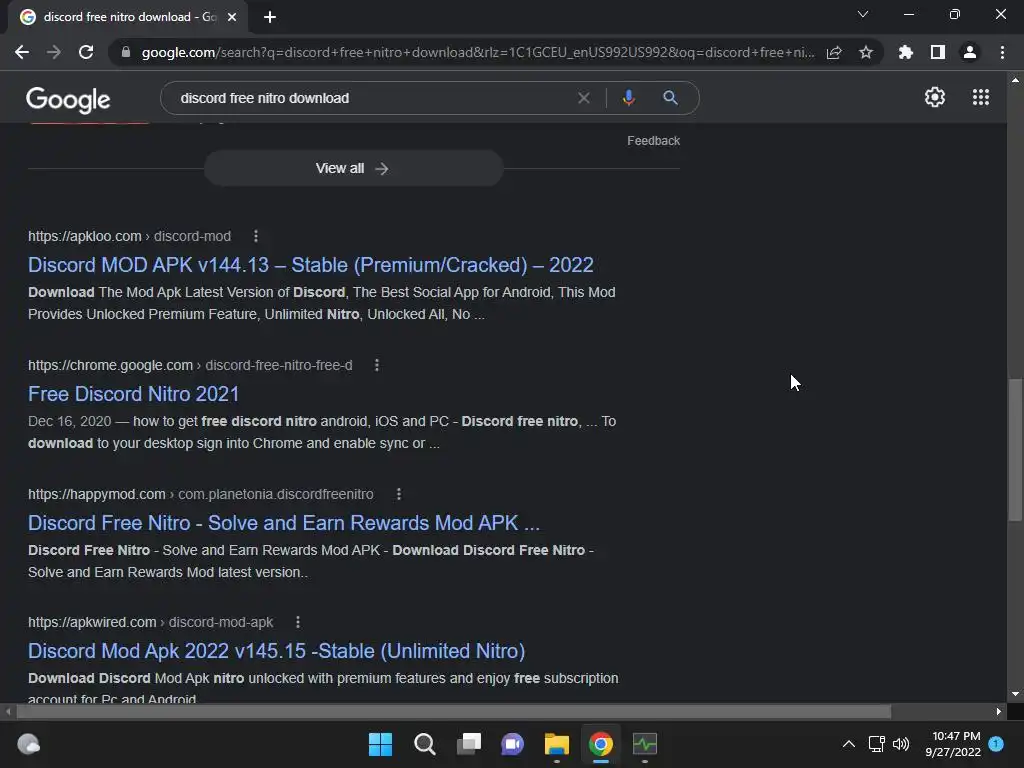Click the Feedback link
Screen dimensions: 1024x768
click(x=653, y=140)
